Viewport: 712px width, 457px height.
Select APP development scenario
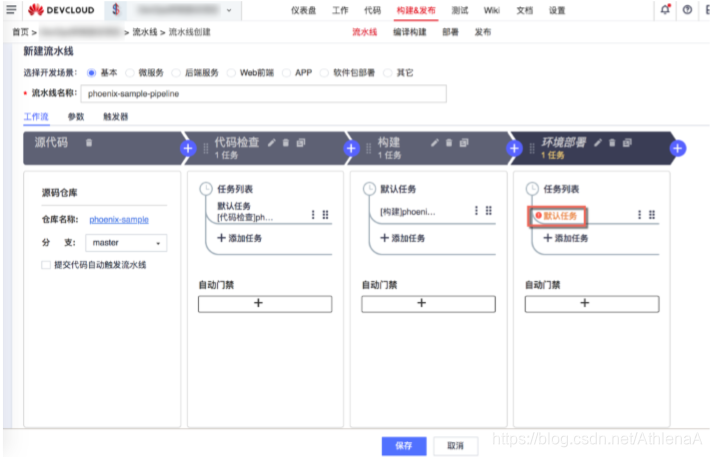click(x=286, y=73)
